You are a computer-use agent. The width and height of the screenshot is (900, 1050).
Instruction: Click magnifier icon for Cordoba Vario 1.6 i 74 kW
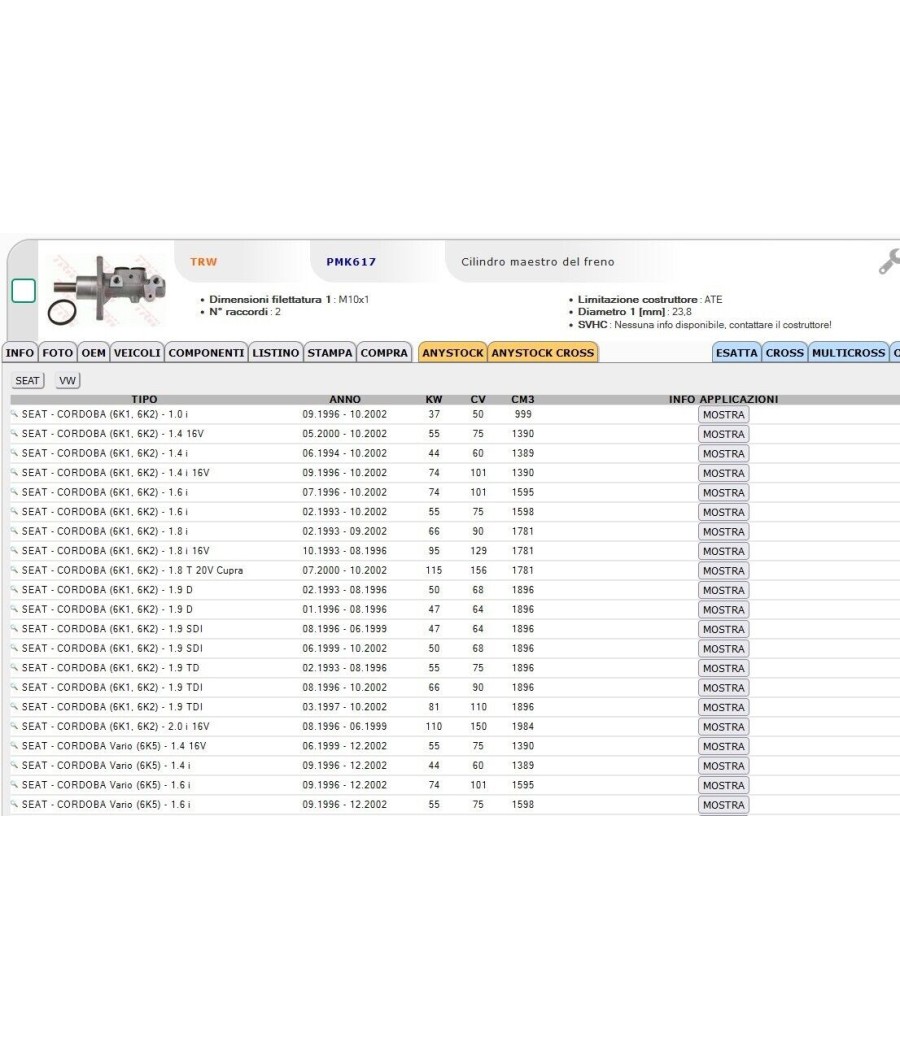(14, 784)
